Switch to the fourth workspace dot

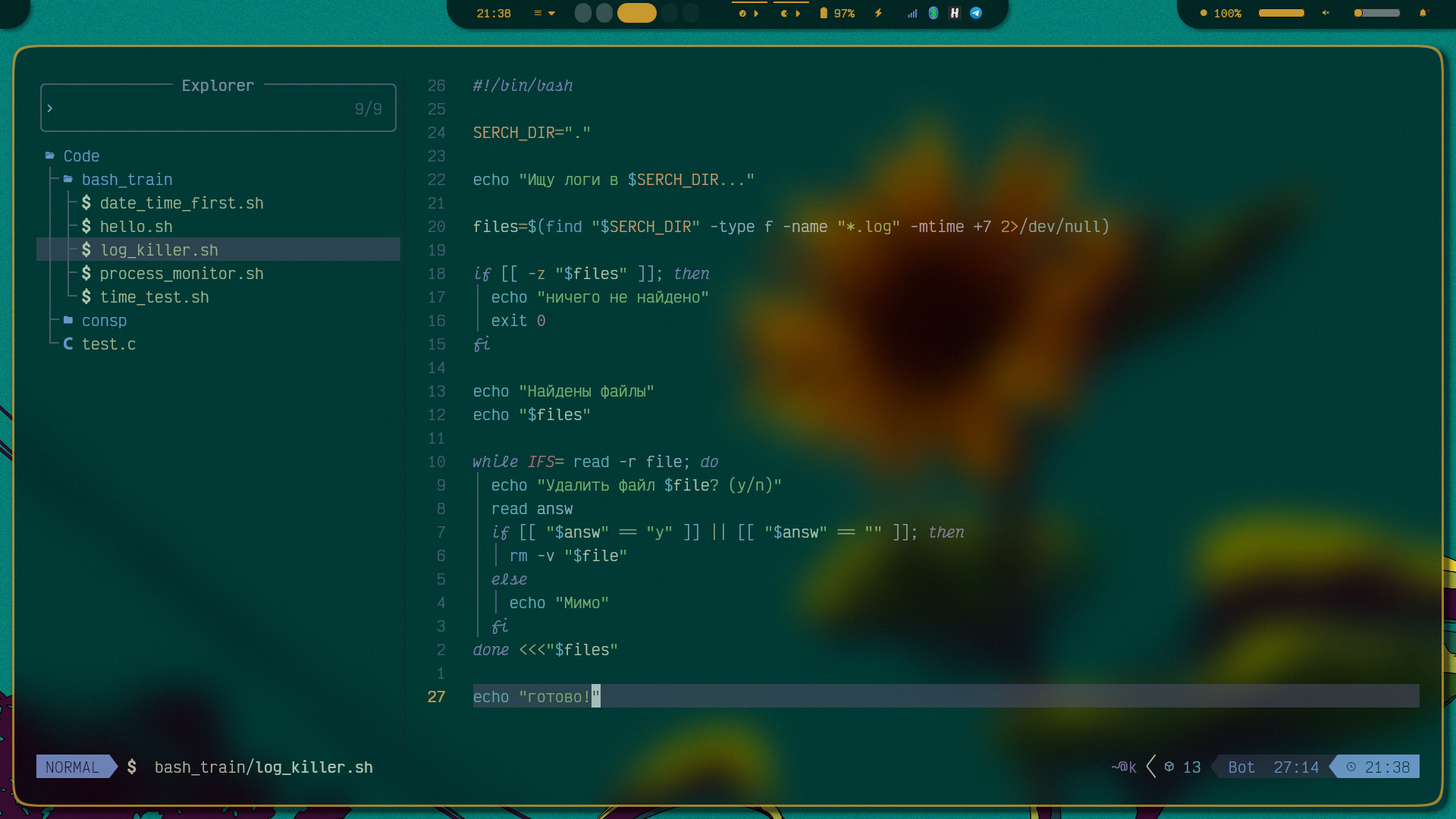tap(670, 13)
